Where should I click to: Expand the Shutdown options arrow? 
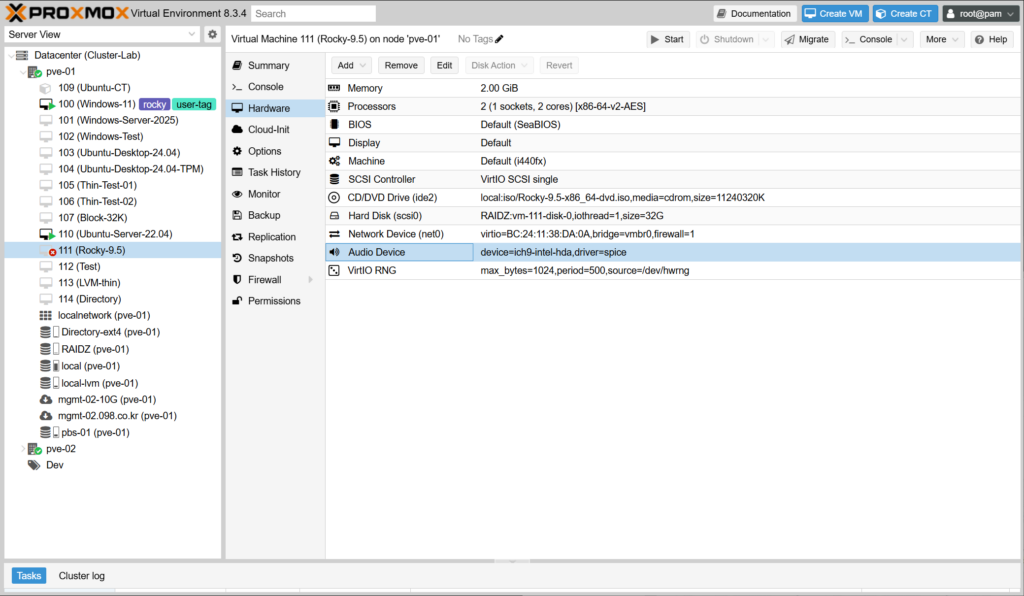click(x=766, y=39)
